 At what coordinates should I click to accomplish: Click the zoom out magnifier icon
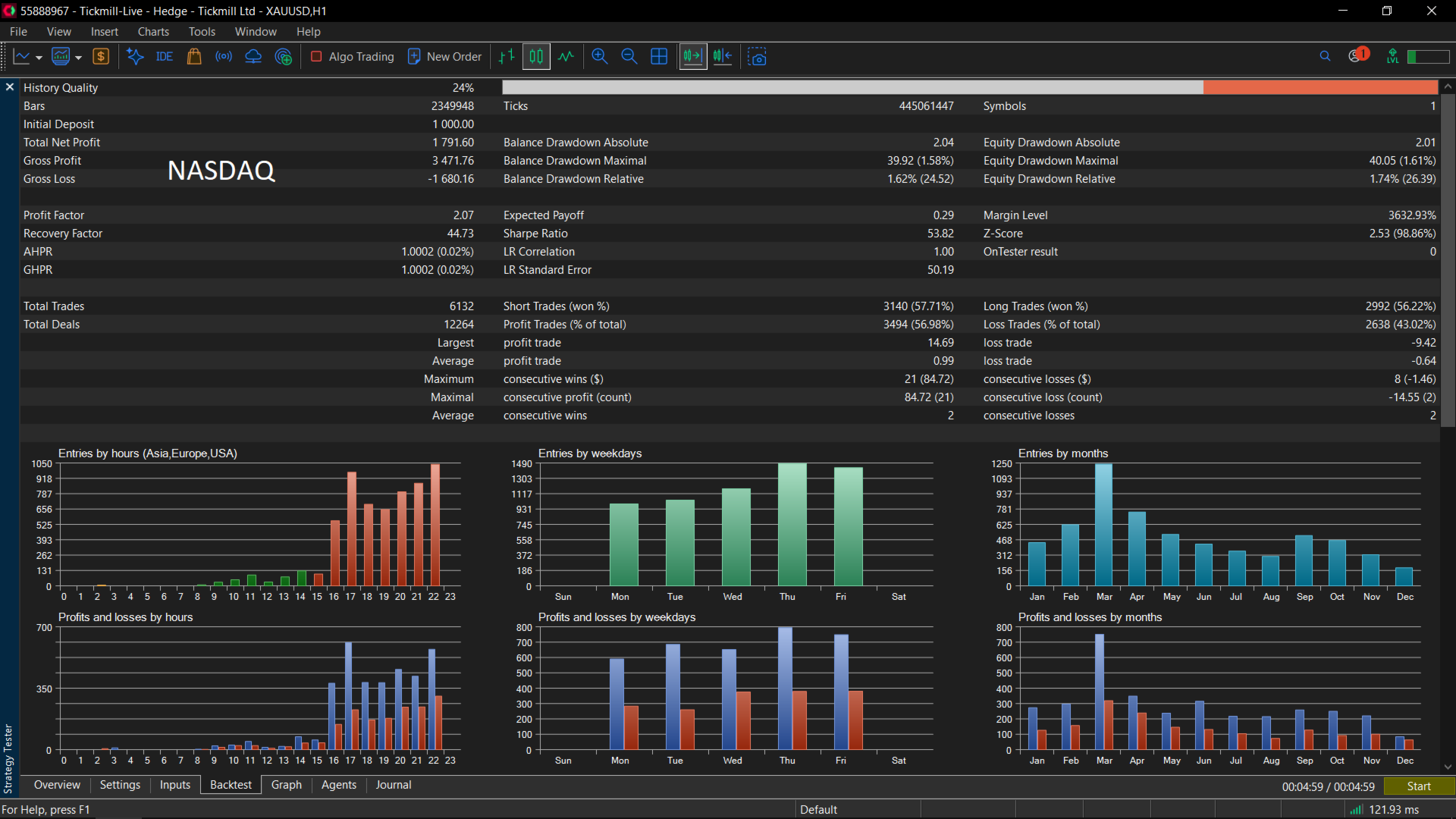629,57
